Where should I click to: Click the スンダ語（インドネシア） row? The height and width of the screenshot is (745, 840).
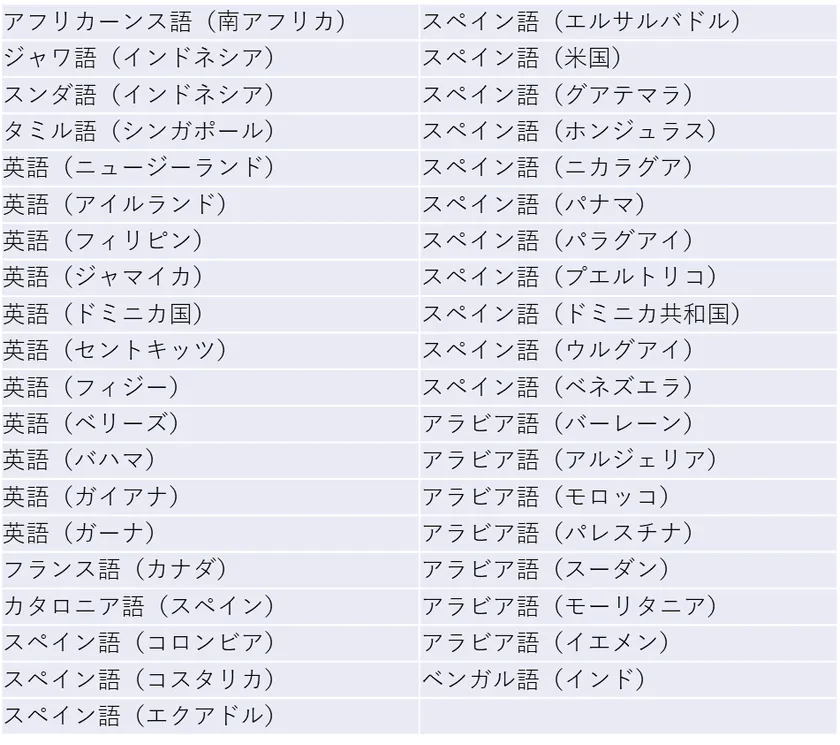[138, 95]
